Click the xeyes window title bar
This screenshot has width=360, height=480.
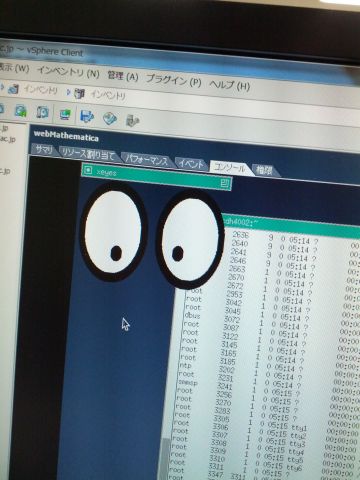click(x=156, y=177)
